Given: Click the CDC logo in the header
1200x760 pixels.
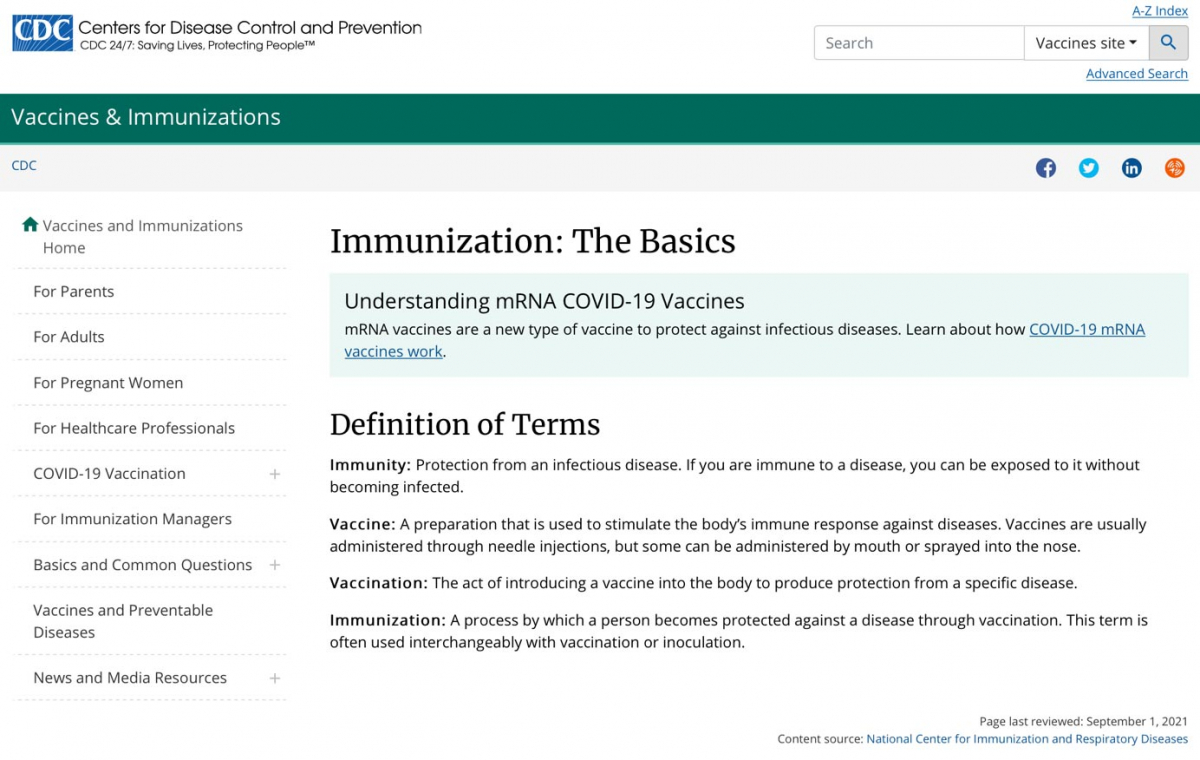Looking at the screenshot, I should coord(42,33).
